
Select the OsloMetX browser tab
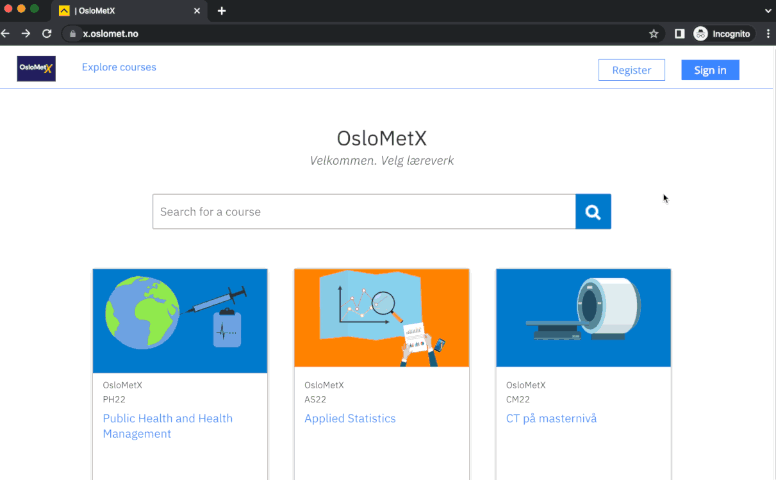[x=129, y=11]
